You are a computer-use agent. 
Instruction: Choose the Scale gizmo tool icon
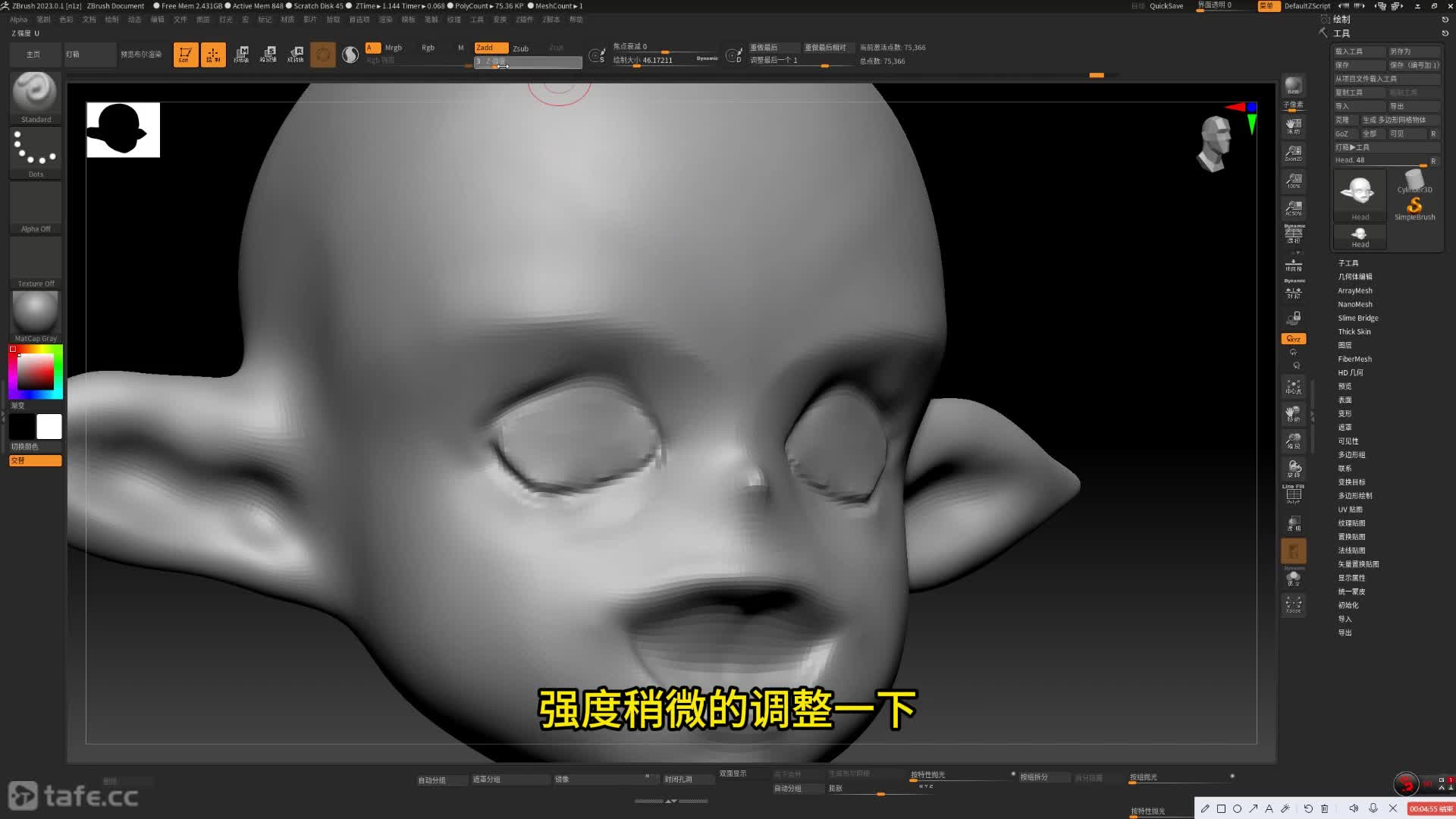268,55
